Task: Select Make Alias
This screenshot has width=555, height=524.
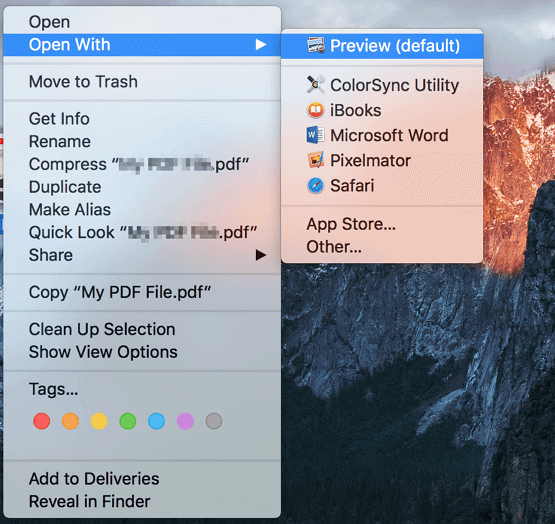Action: pyautogui.click(x=142, y=210)
